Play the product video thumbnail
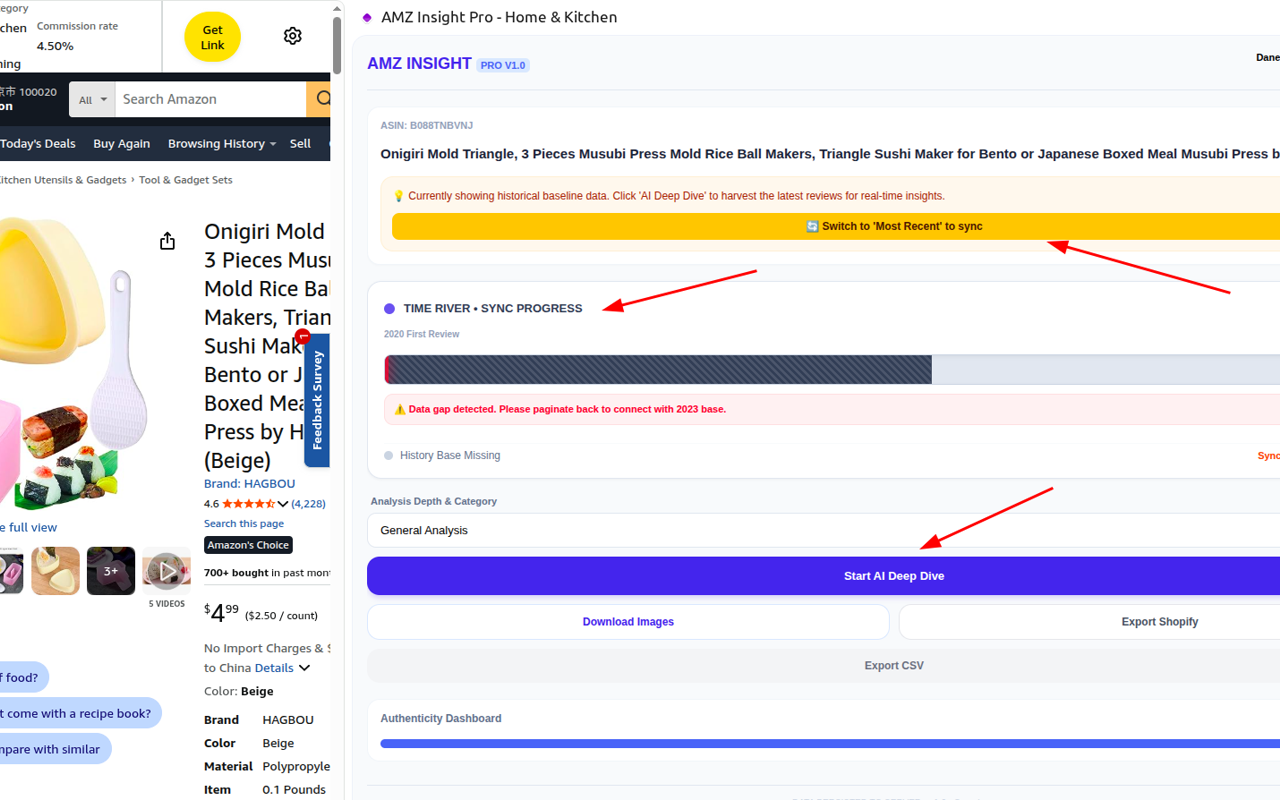Screen dimensions: 1280x800 166,571
